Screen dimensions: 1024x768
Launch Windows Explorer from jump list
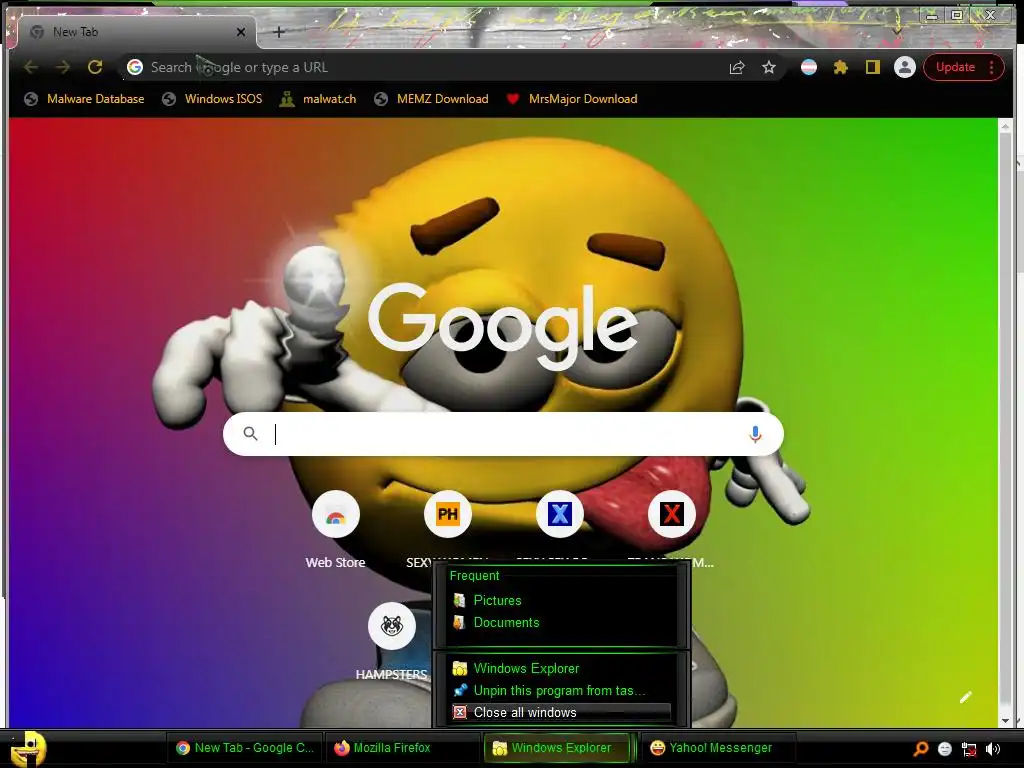560,668
